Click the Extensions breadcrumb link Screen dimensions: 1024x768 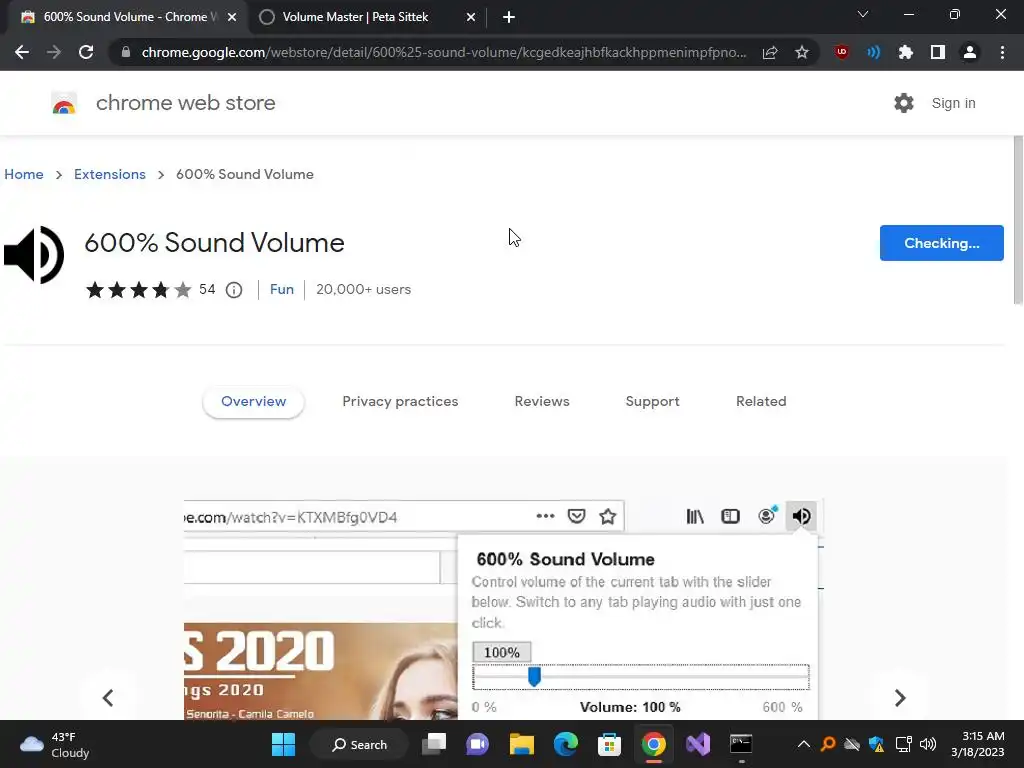point(110,174)
